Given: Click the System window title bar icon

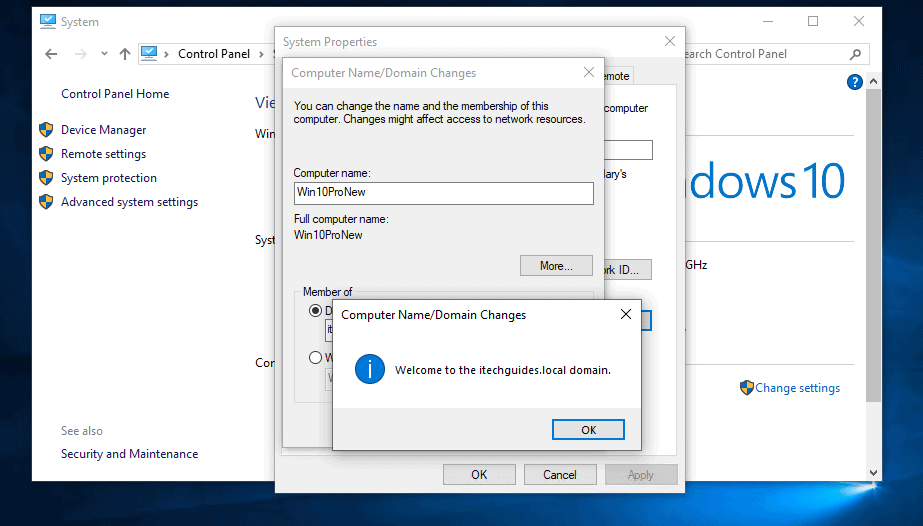Looking at the screenshot, I should tap(48, 22).
